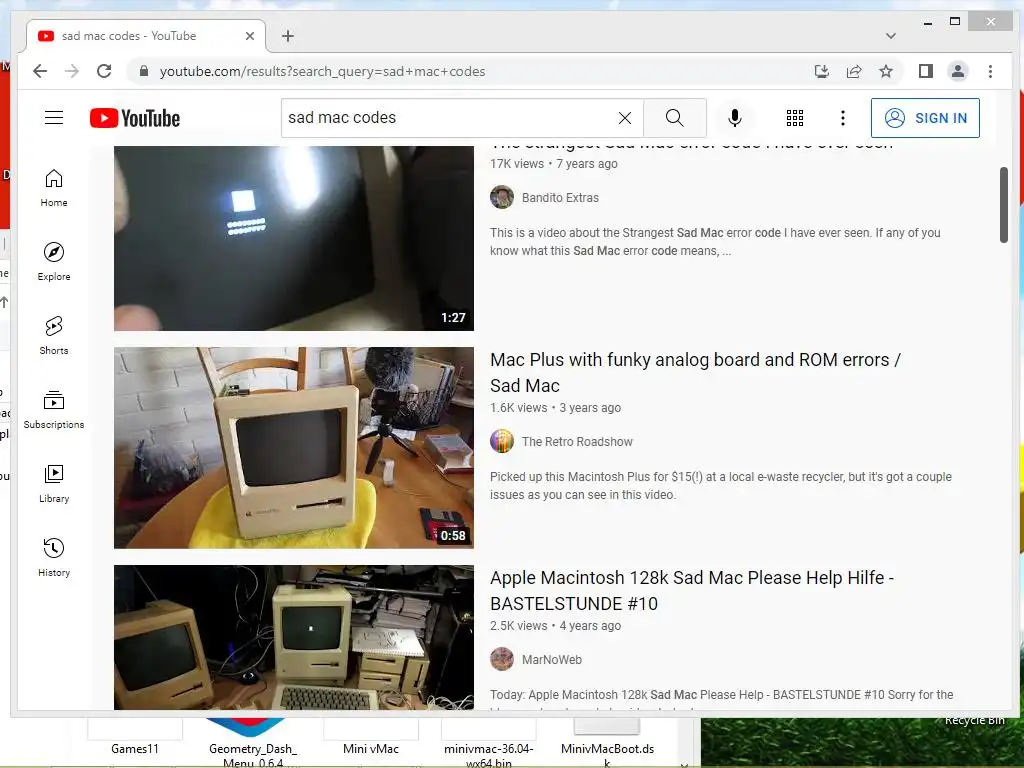
Task: Click '1.6K views • 3 years ago' text
Action: pos(555,408)
